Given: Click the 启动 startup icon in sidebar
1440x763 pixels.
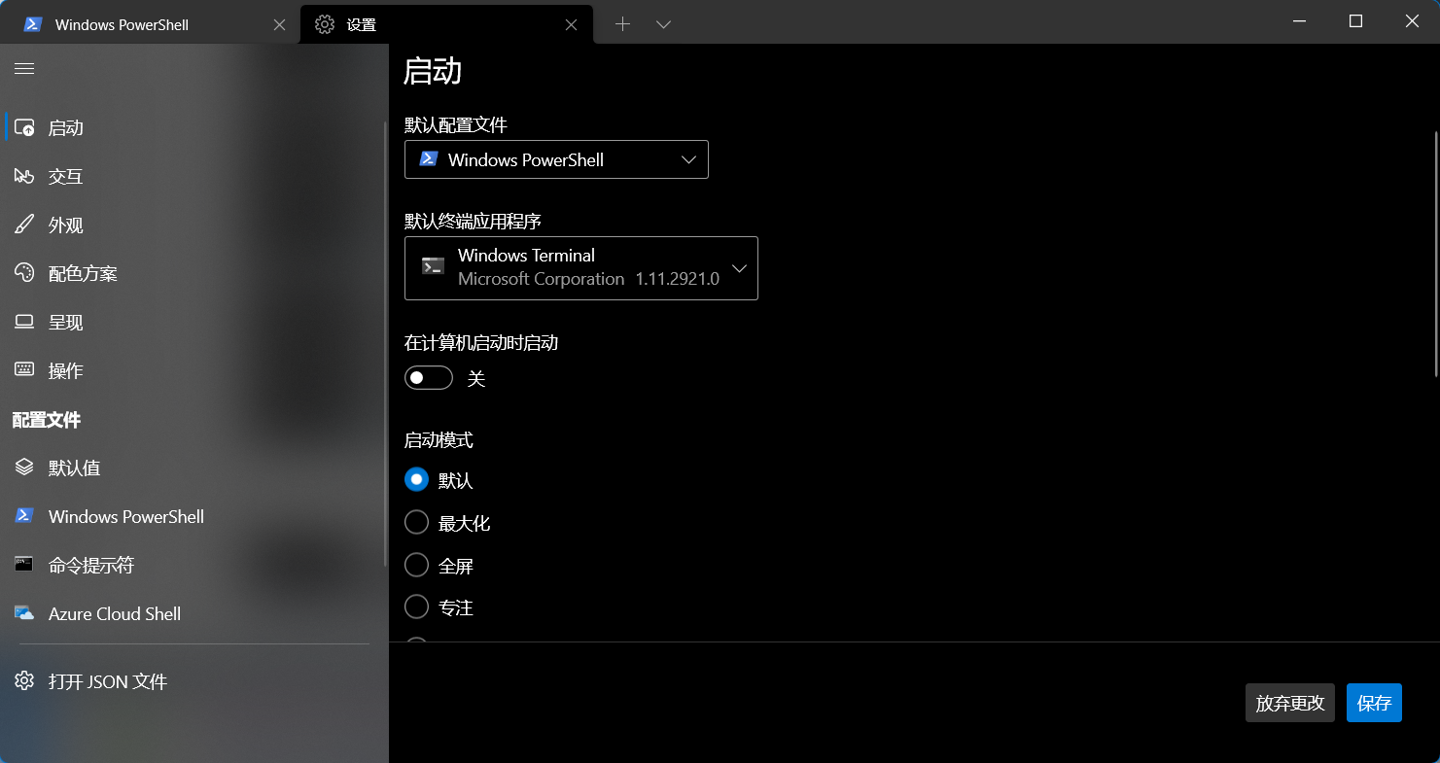Looking at the screenshot, I should (x=24, y=128).
